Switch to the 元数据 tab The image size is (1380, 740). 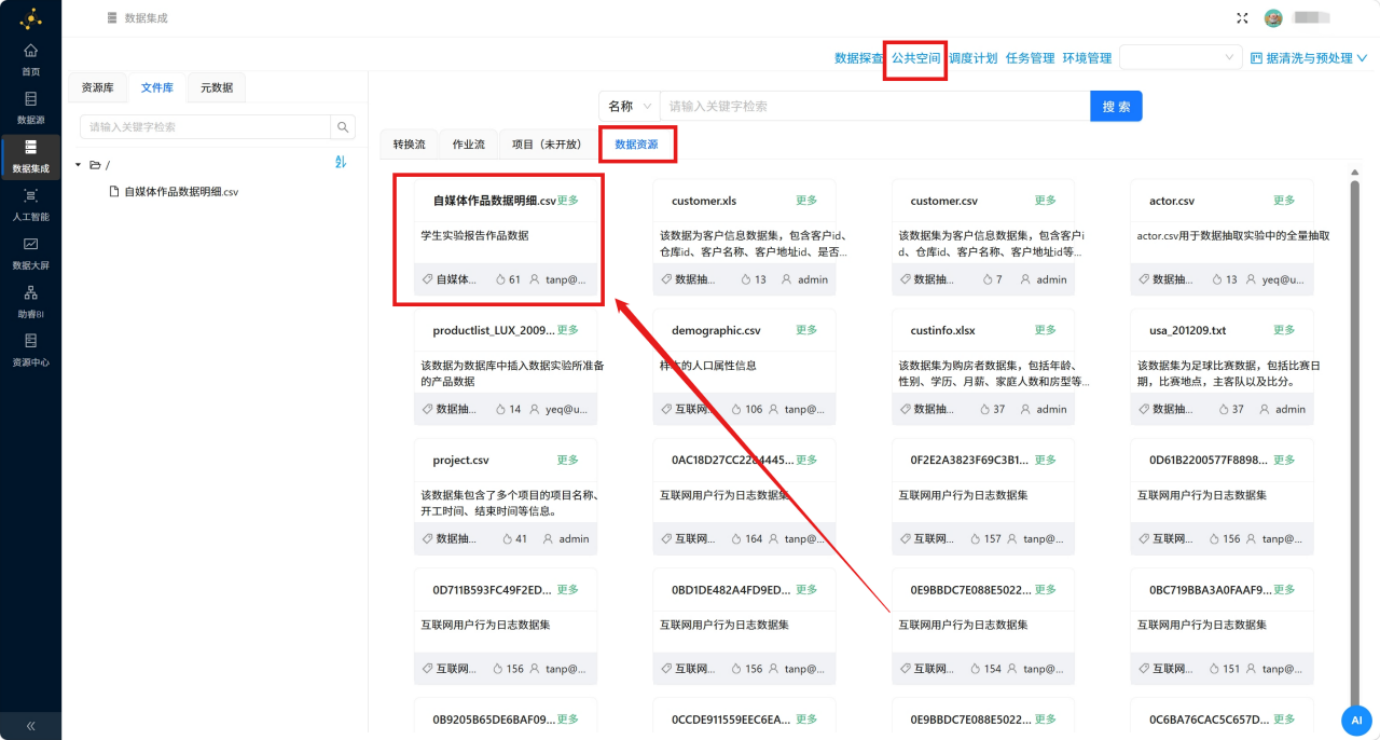point(216,88)
